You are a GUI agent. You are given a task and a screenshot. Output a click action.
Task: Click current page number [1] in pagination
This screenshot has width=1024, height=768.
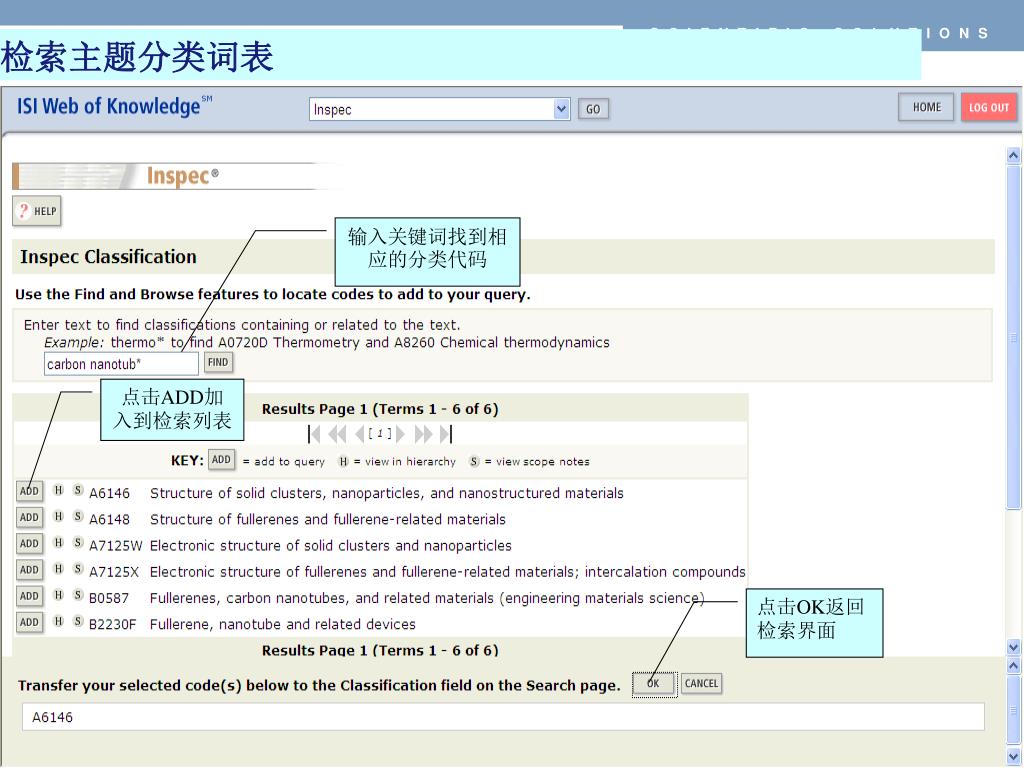click(x=380, y=434)
